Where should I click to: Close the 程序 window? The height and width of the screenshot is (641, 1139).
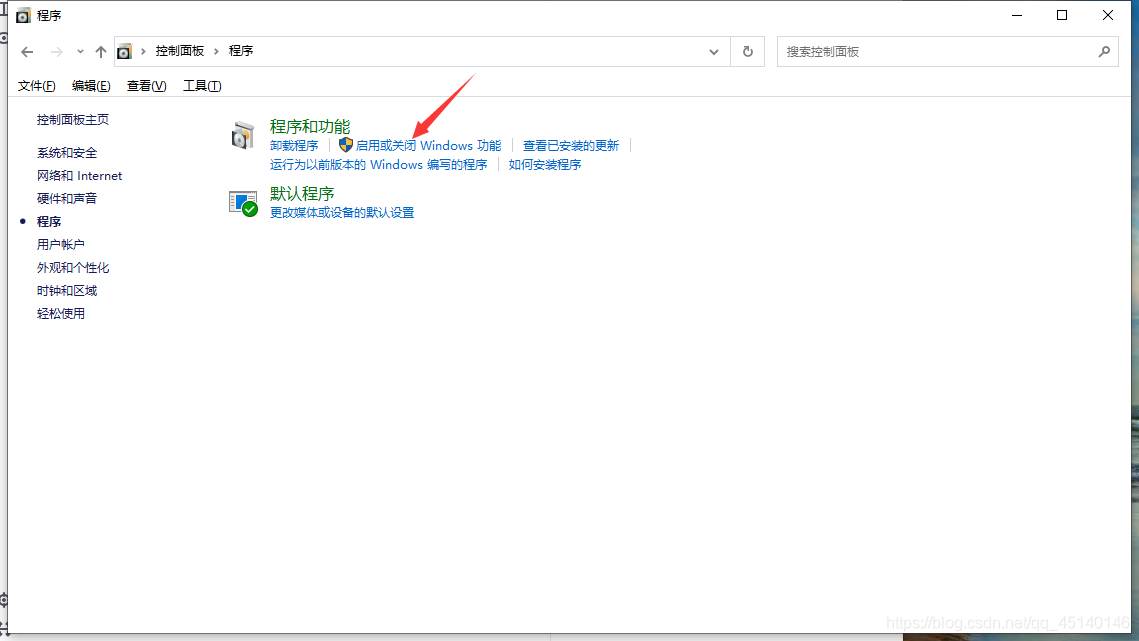click(x=1108, y=15)
